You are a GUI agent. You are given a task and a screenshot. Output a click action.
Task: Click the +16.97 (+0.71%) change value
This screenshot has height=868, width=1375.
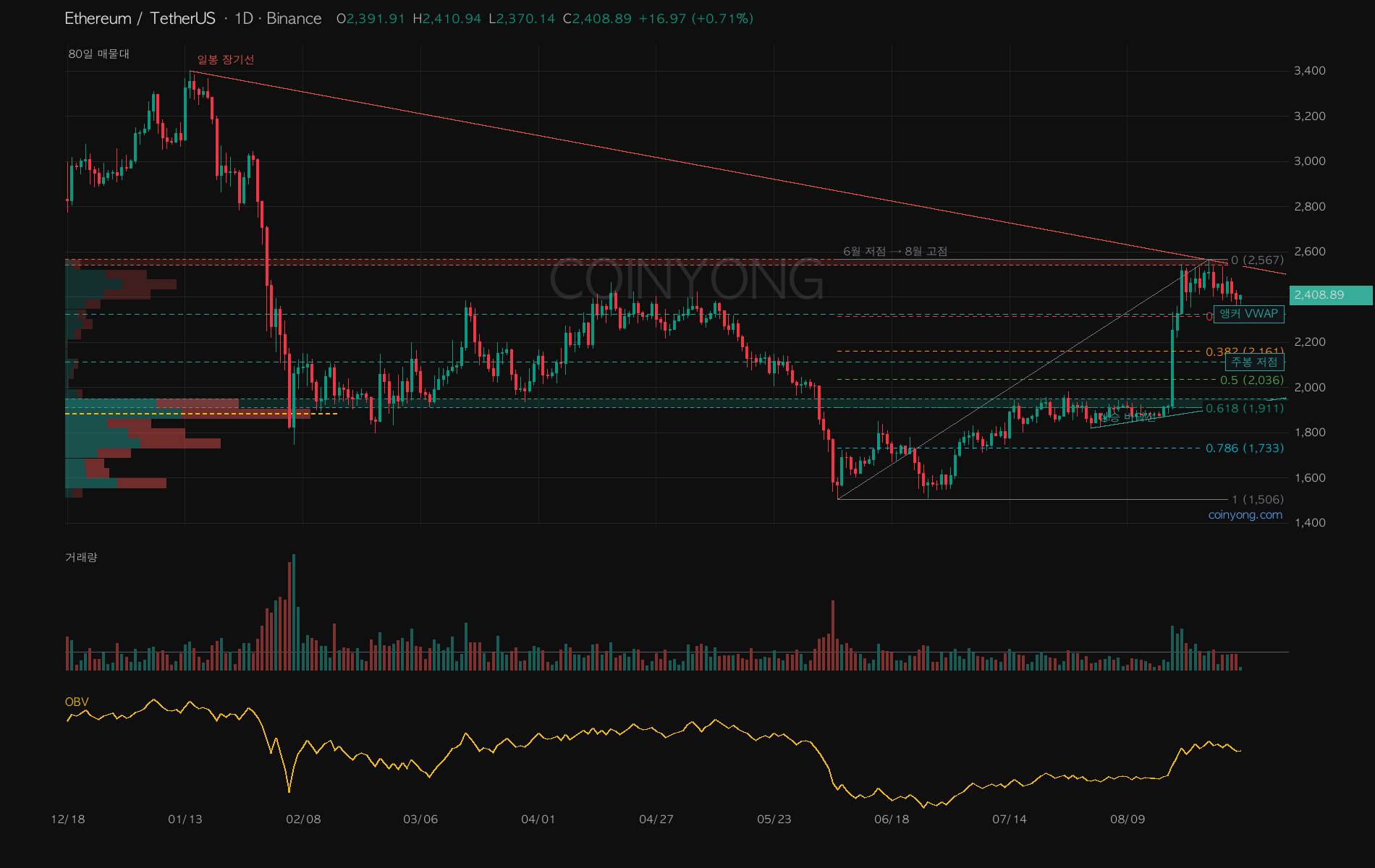695,19
